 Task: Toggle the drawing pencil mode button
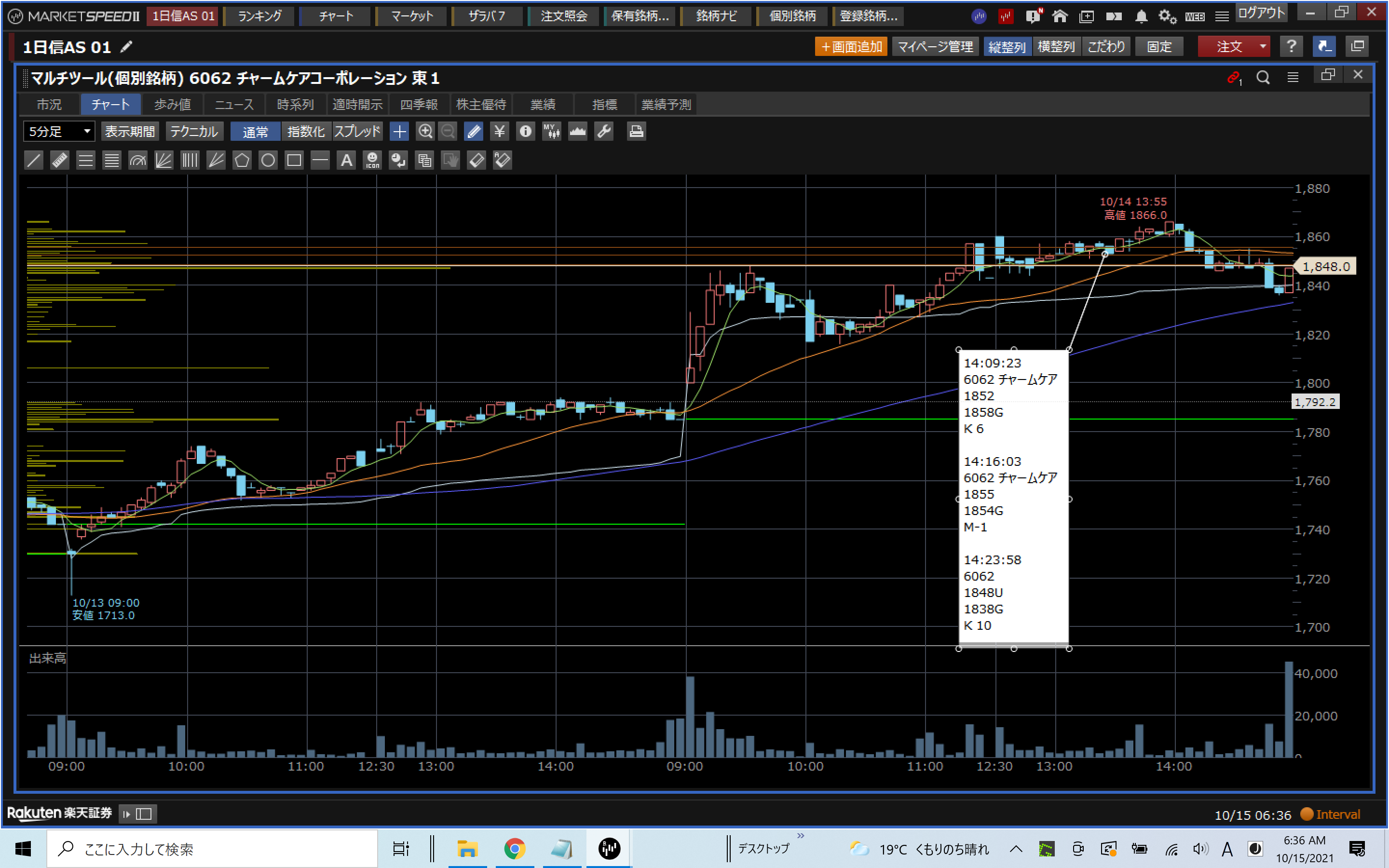tap(474, 132)
